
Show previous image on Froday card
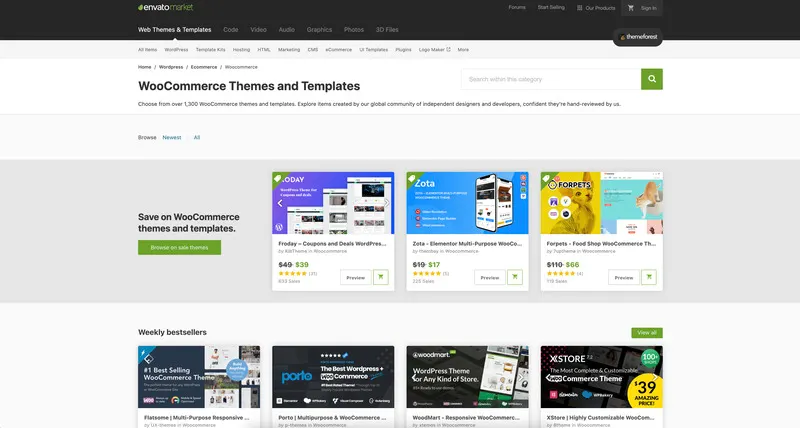(x=280, y=203)
